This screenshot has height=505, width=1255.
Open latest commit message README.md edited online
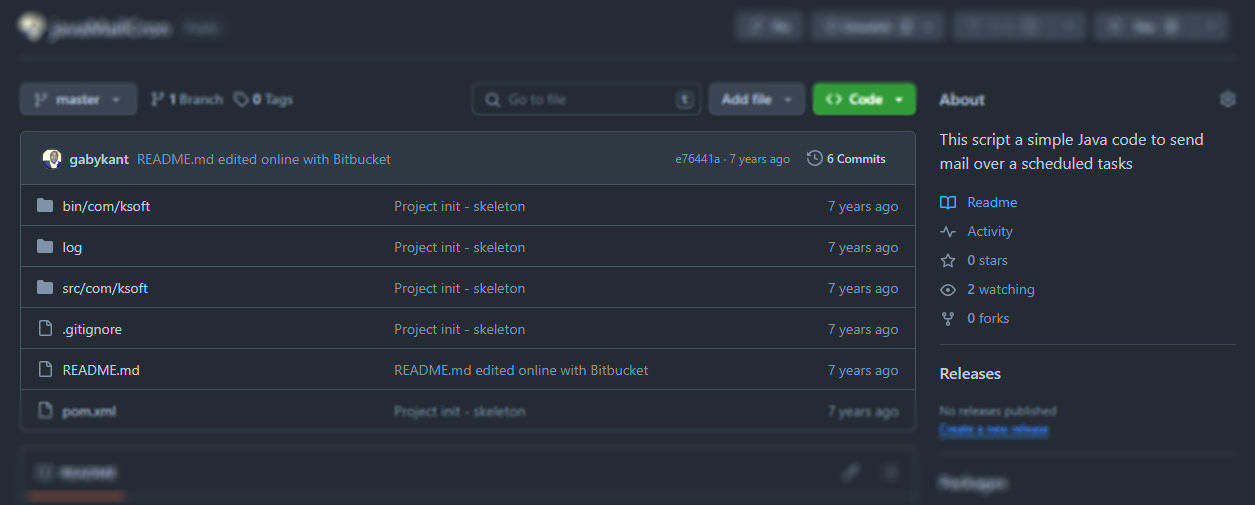tap(264, 159)
